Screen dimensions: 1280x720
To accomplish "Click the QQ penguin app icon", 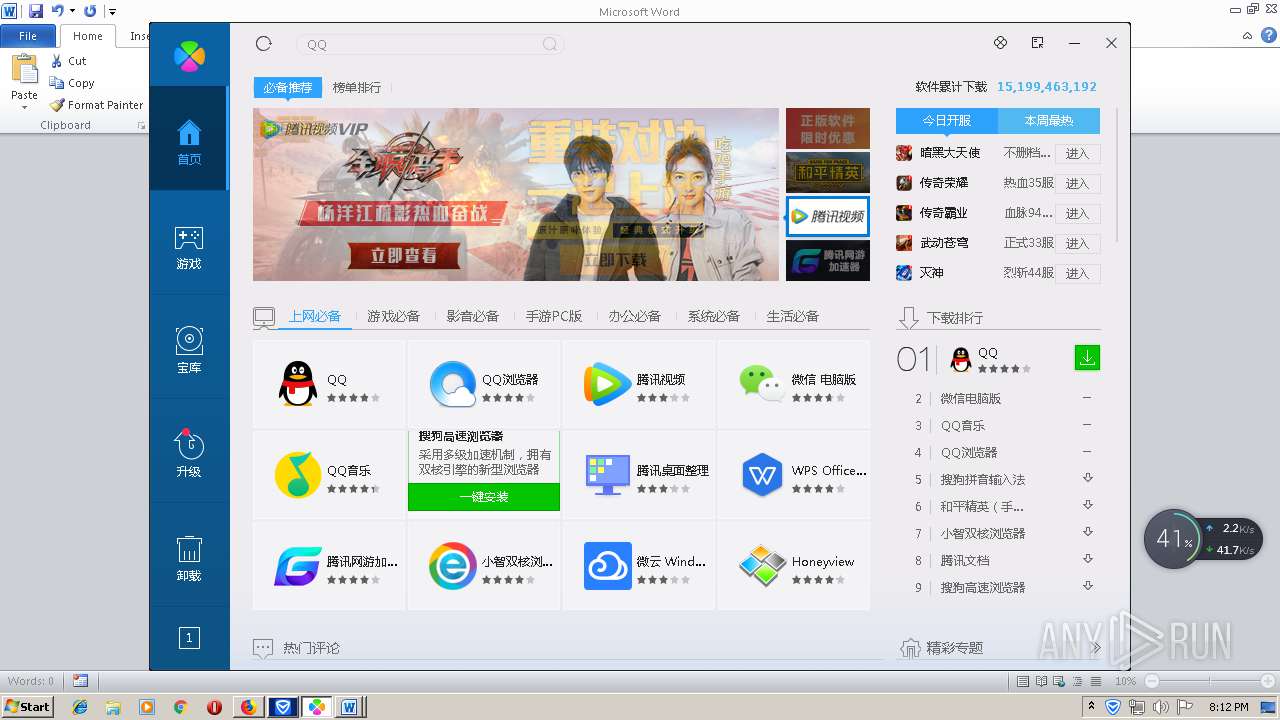I will point(297,384).
